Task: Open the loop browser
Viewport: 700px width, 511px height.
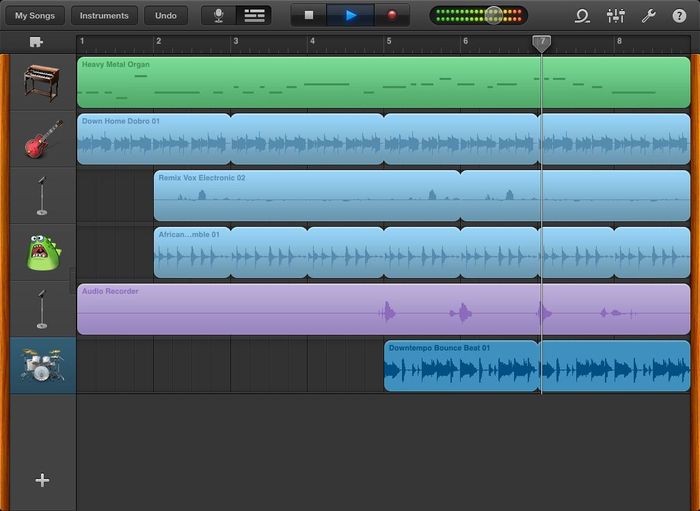Action: (582, 16)
